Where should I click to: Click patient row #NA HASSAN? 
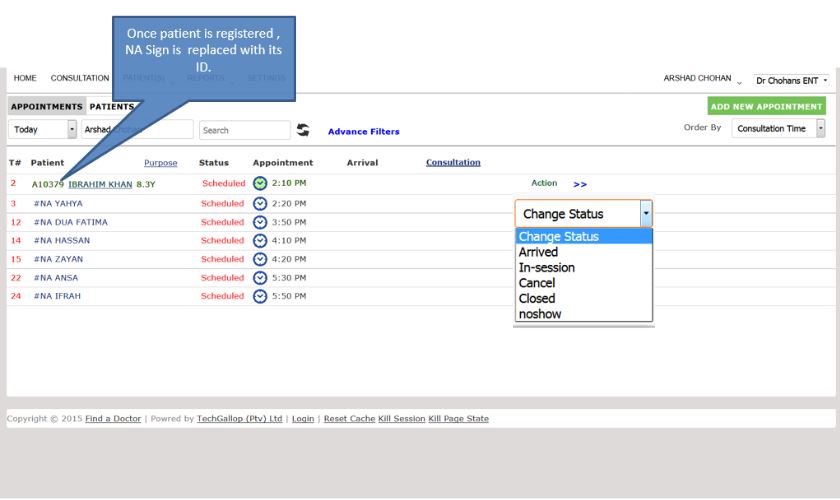tap(62, 241)
